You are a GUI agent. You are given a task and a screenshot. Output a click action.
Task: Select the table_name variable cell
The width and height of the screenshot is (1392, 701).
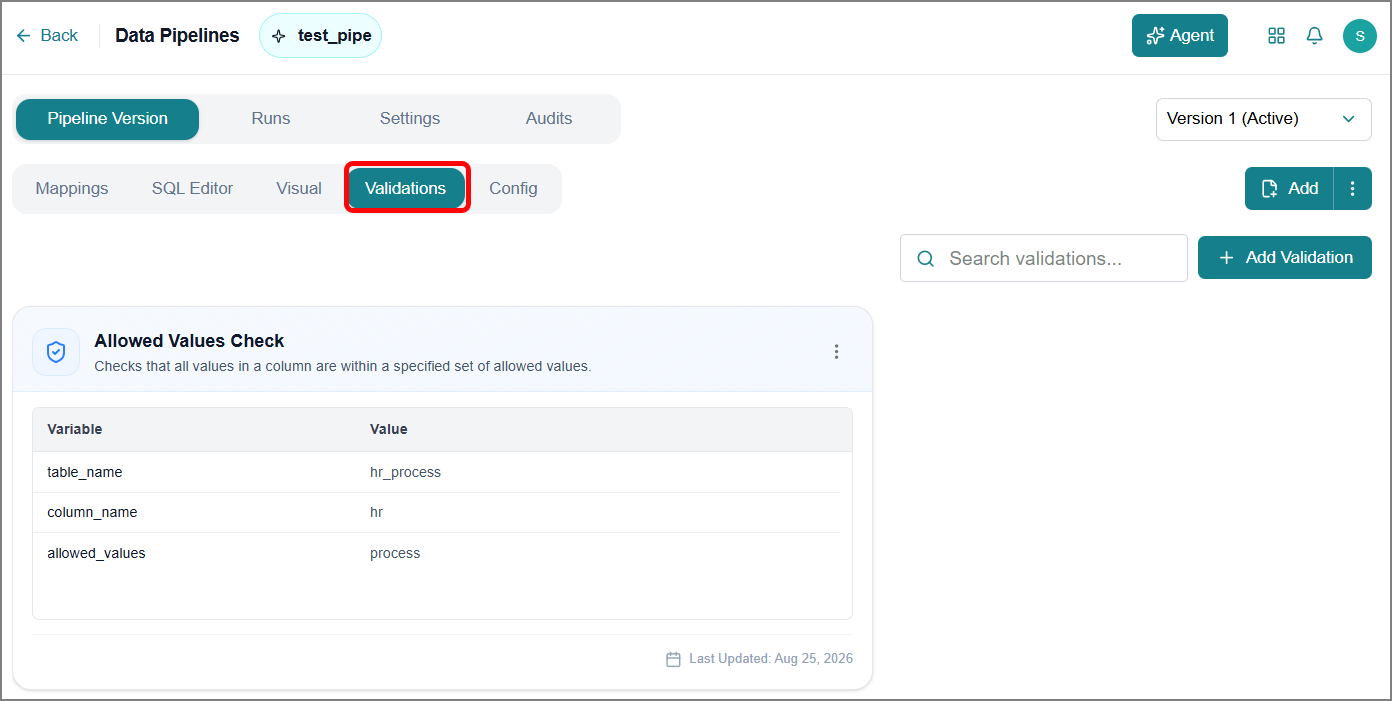pyautogui.click(x=85, y=472)
